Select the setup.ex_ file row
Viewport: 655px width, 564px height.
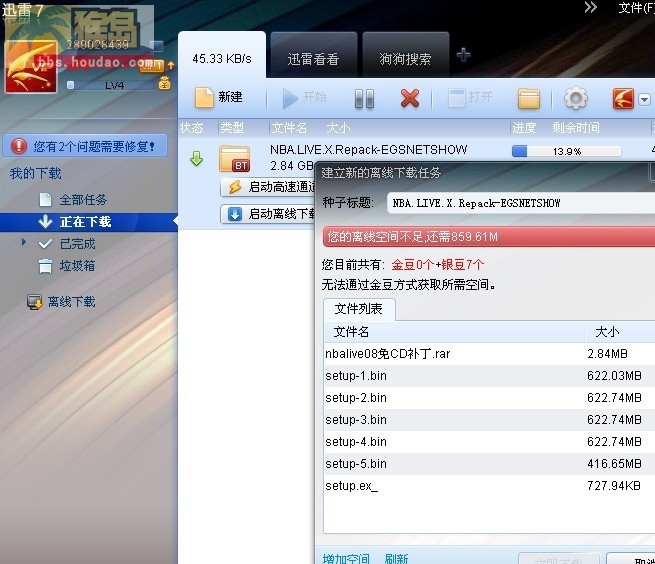[489, 486]
